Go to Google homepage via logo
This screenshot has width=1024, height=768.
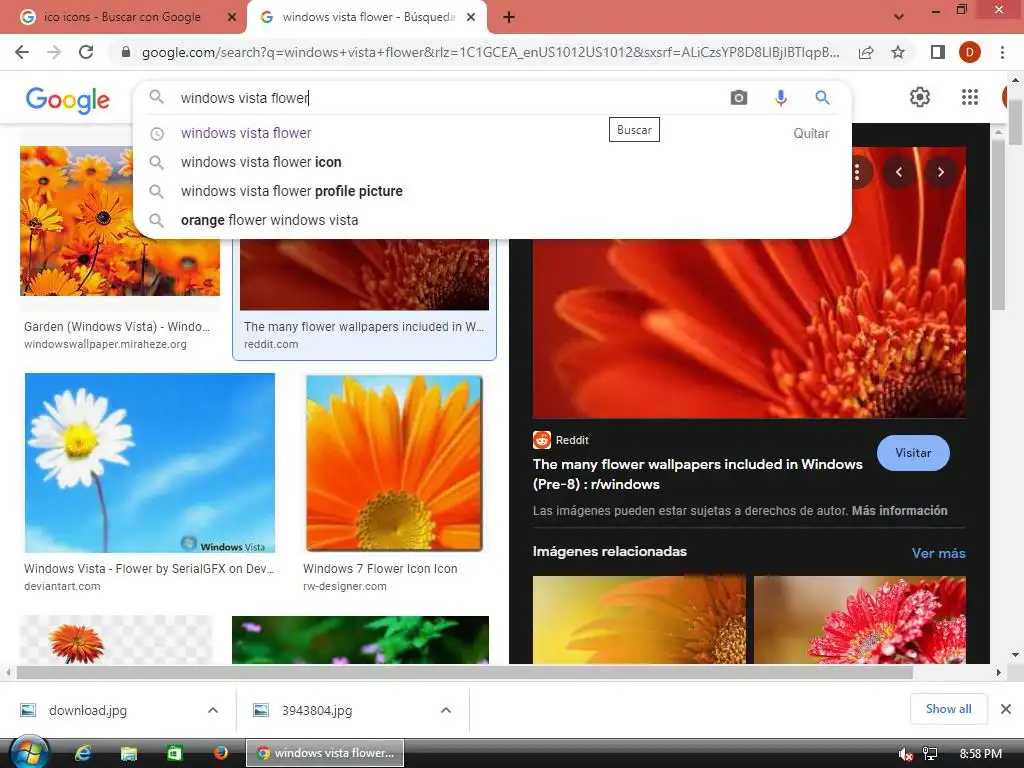click(68, 100)
